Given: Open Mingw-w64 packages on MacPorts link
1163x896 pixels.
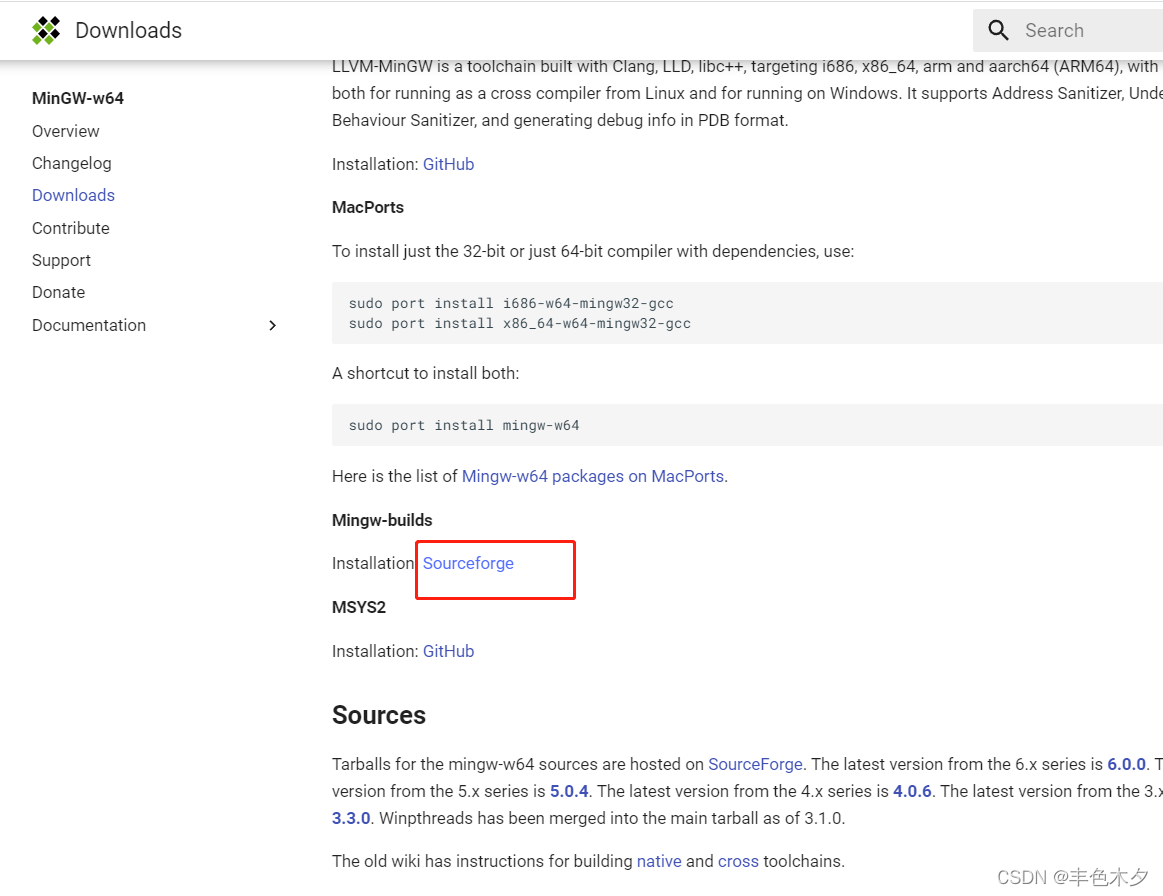Looking at the screenshot, I should tap(593, 476).
